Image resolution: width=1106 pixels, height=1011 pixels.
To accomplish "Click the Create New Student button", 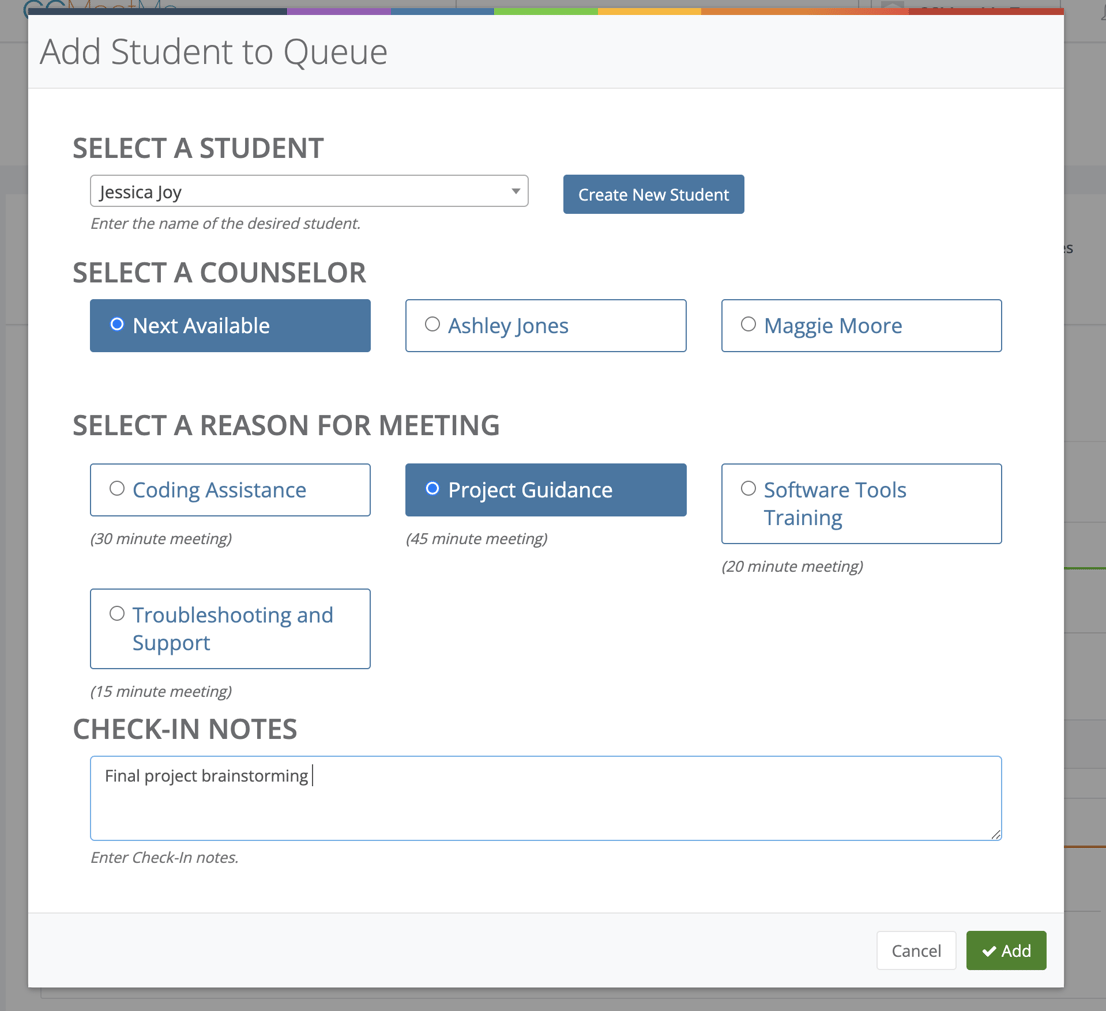I will coord(653,194).
